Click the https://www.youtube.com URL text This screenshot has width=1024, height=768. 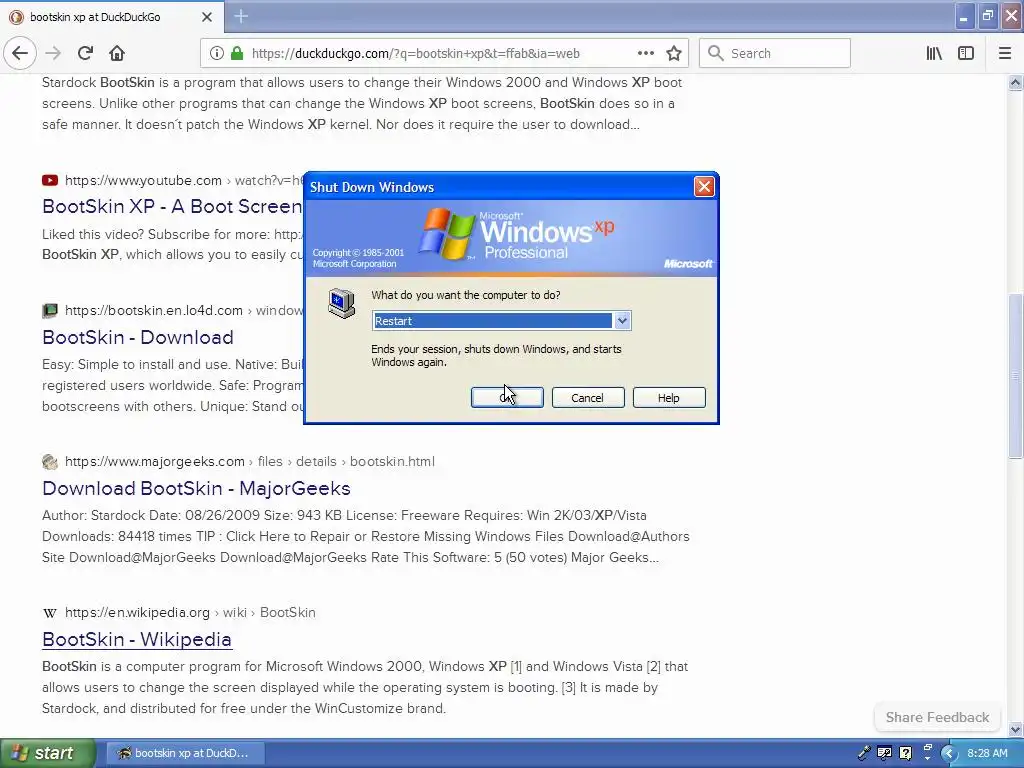click(144, 180)
